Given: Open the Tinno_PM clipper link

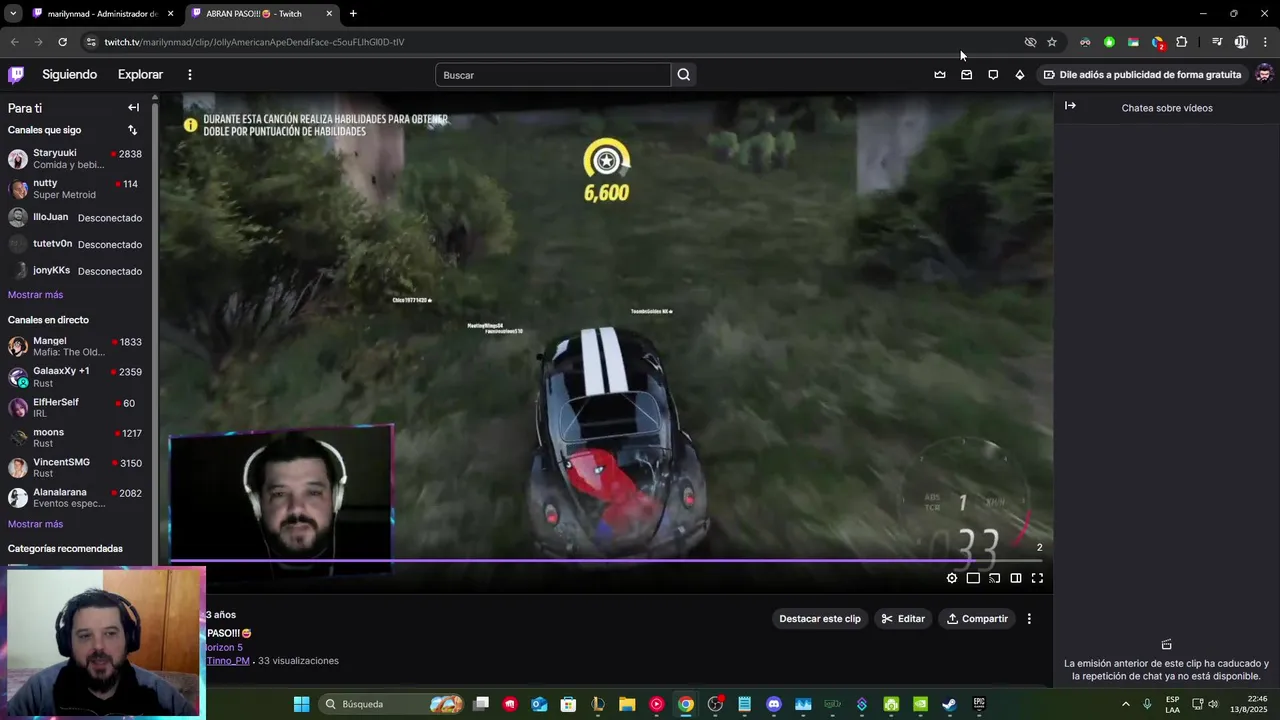Looking at the screenshot, I should (x=228, y=661).
